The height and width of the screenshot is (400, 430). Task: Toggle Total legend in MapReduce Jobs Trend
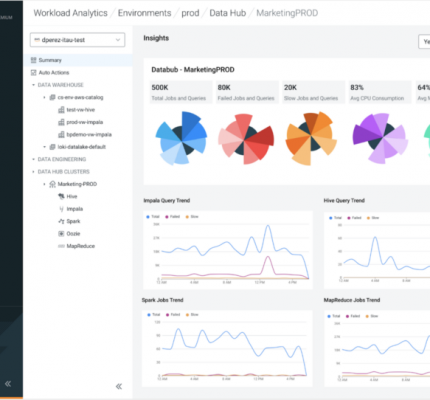(334, 316)
